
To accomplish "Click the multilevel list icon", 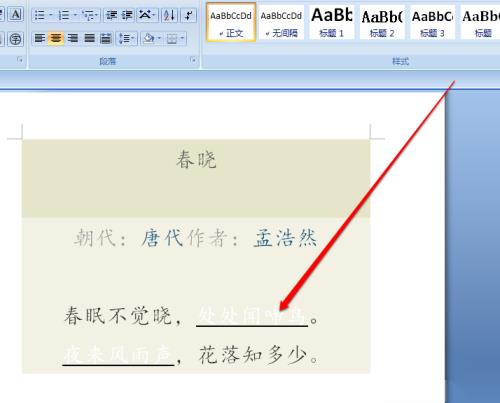I will pyautogui.click(x=87, y=15).
